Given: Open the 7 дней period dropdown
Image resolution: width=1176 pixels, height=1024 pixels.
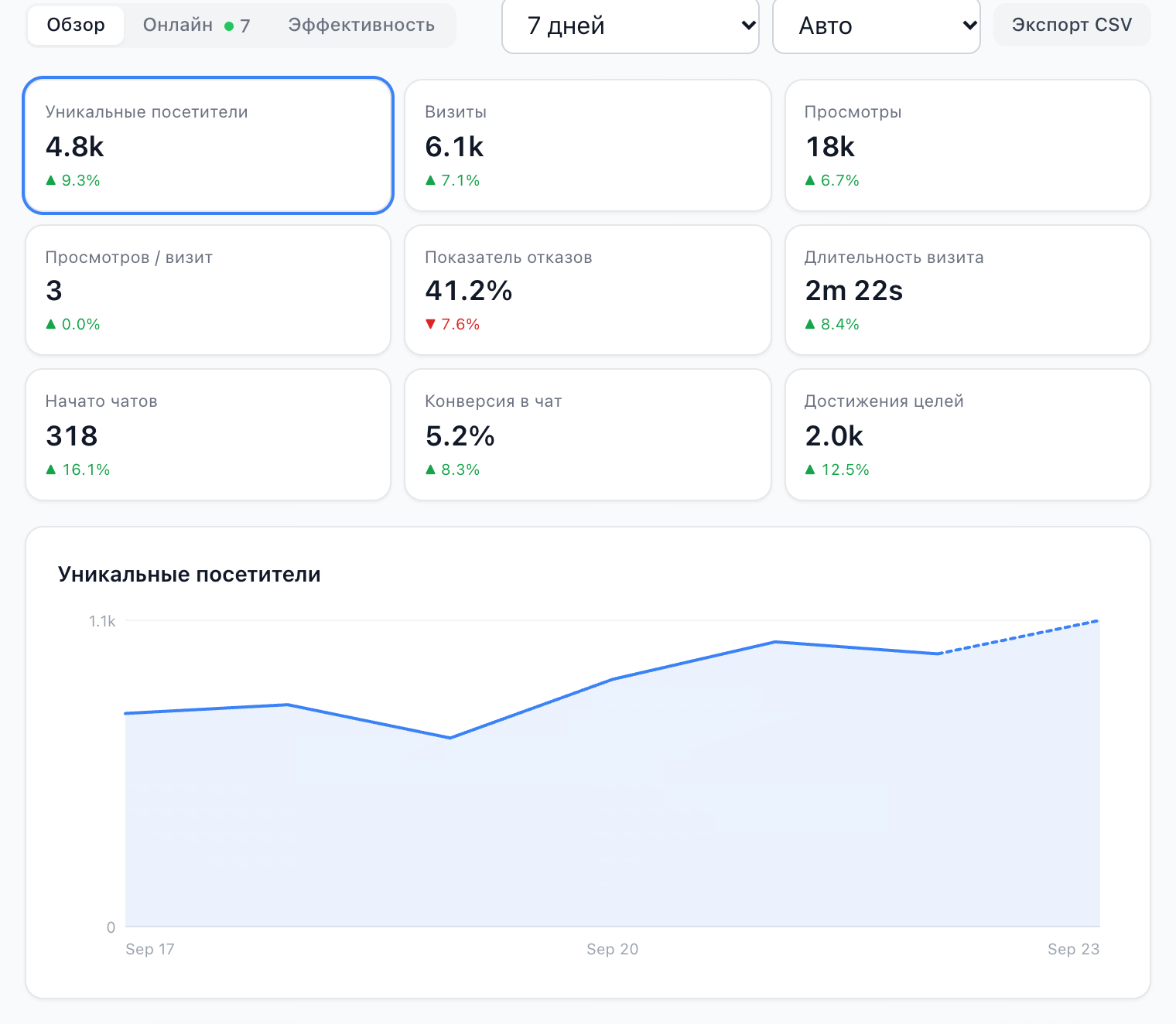Looking at the screenshot, I should pos(630,26).
